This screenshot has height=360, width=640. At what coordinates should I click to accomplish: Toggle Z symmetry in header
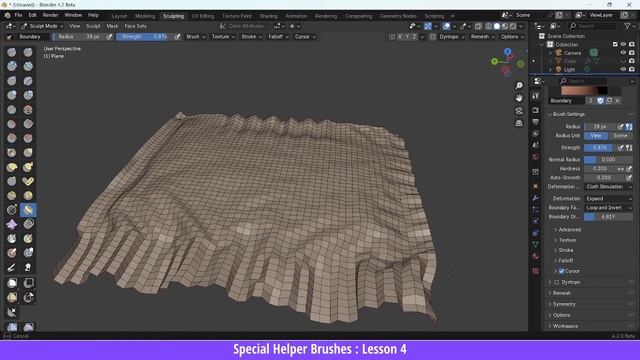coord(414,37)
